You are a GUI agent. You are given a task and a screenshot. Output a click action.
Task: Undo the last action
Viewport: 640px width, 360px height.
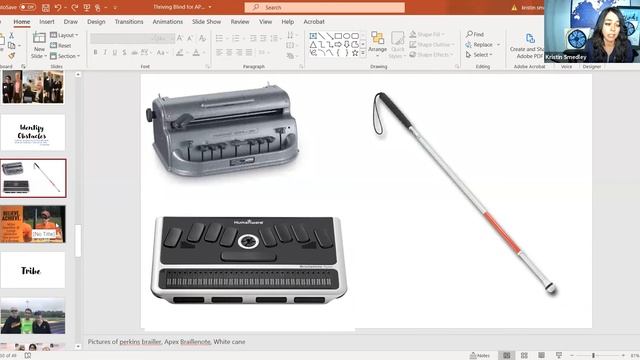(x=58, y=7)
